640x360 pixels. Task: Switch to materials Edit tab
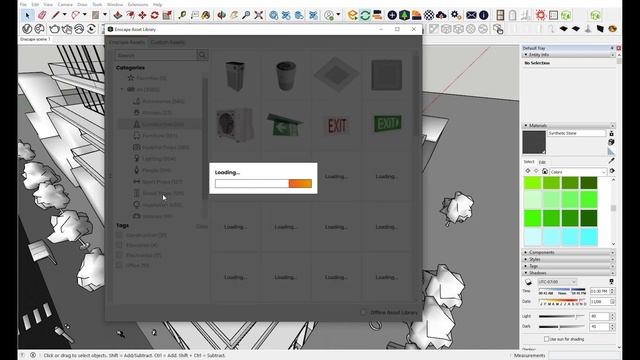point(542,162)
